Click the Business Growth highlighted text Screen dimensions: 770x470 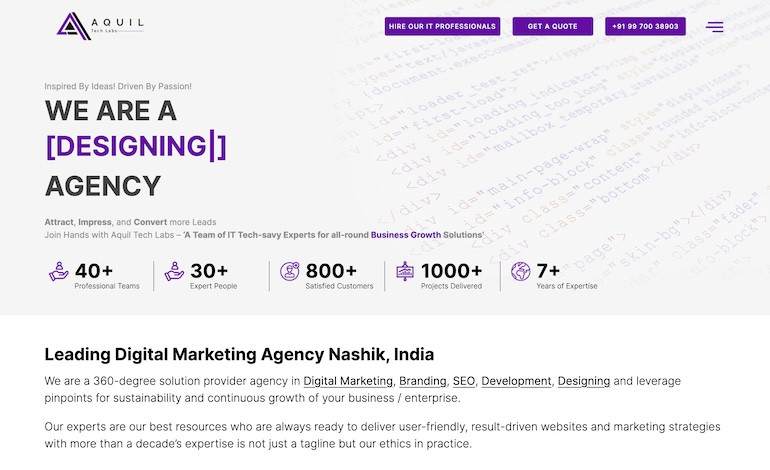pyautogui.click(x=406, y=235)
